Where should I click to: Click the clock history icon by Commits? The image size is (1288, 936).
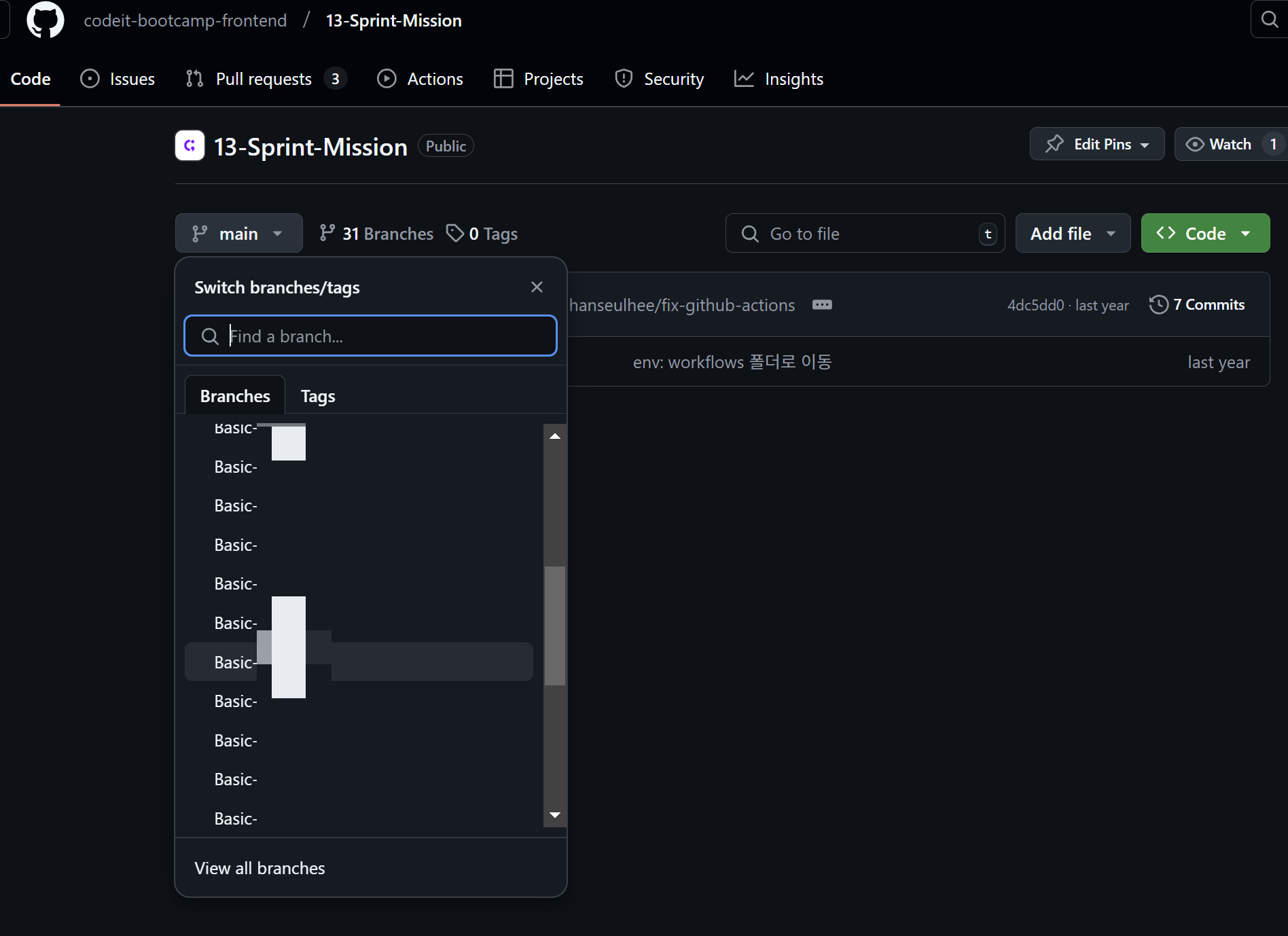1159,304
